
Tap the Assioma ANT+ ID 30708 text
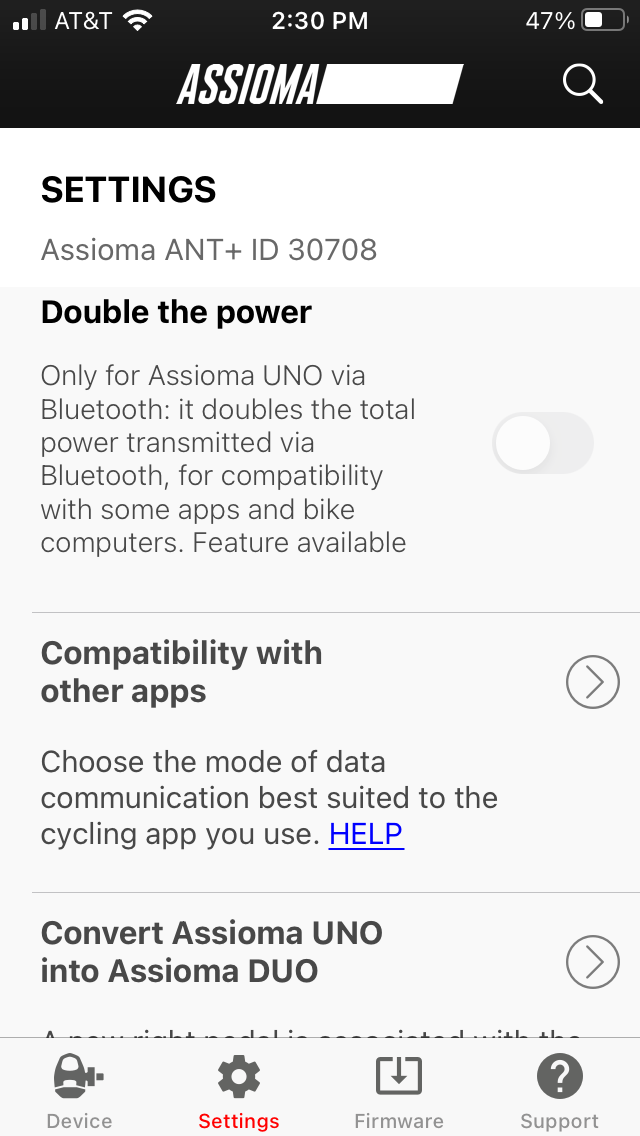coord(209,250)
